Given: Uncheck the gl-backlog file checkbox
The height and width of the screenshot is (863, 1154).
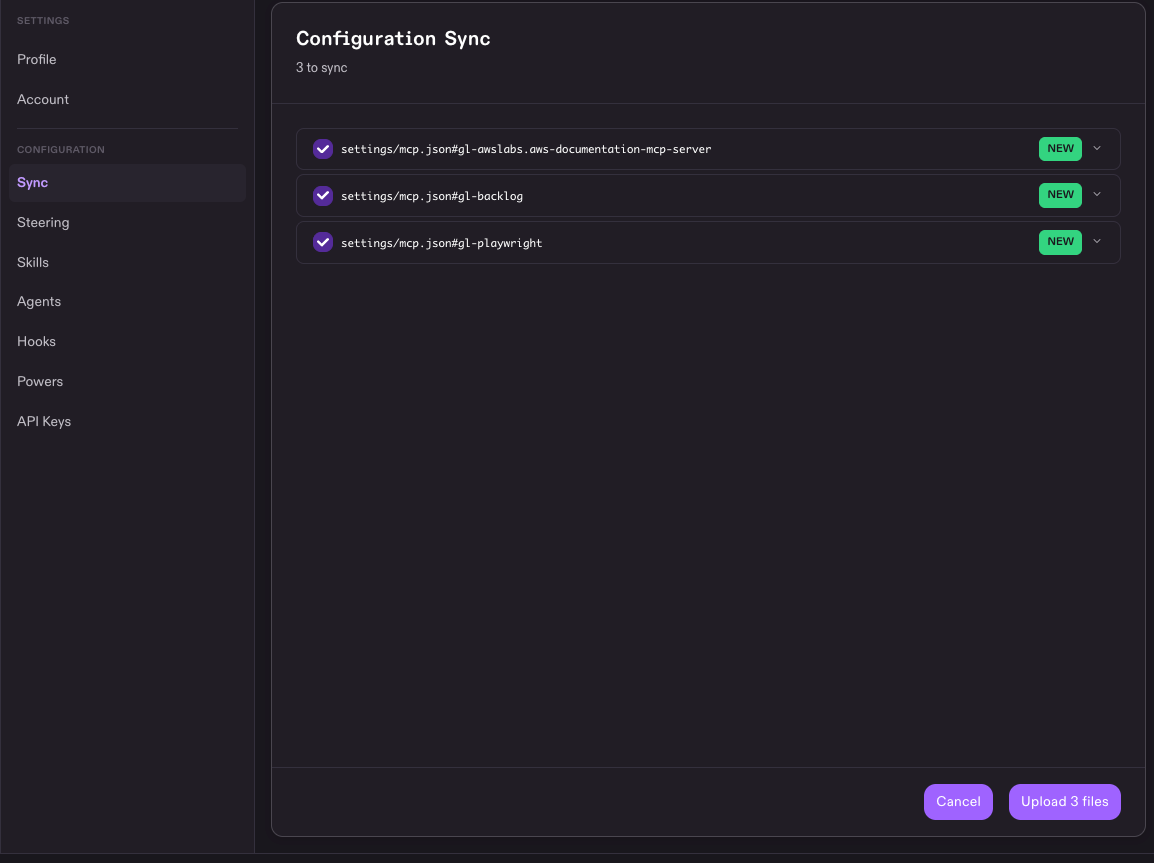Looking at the screenshot, I should click(322, 196).
